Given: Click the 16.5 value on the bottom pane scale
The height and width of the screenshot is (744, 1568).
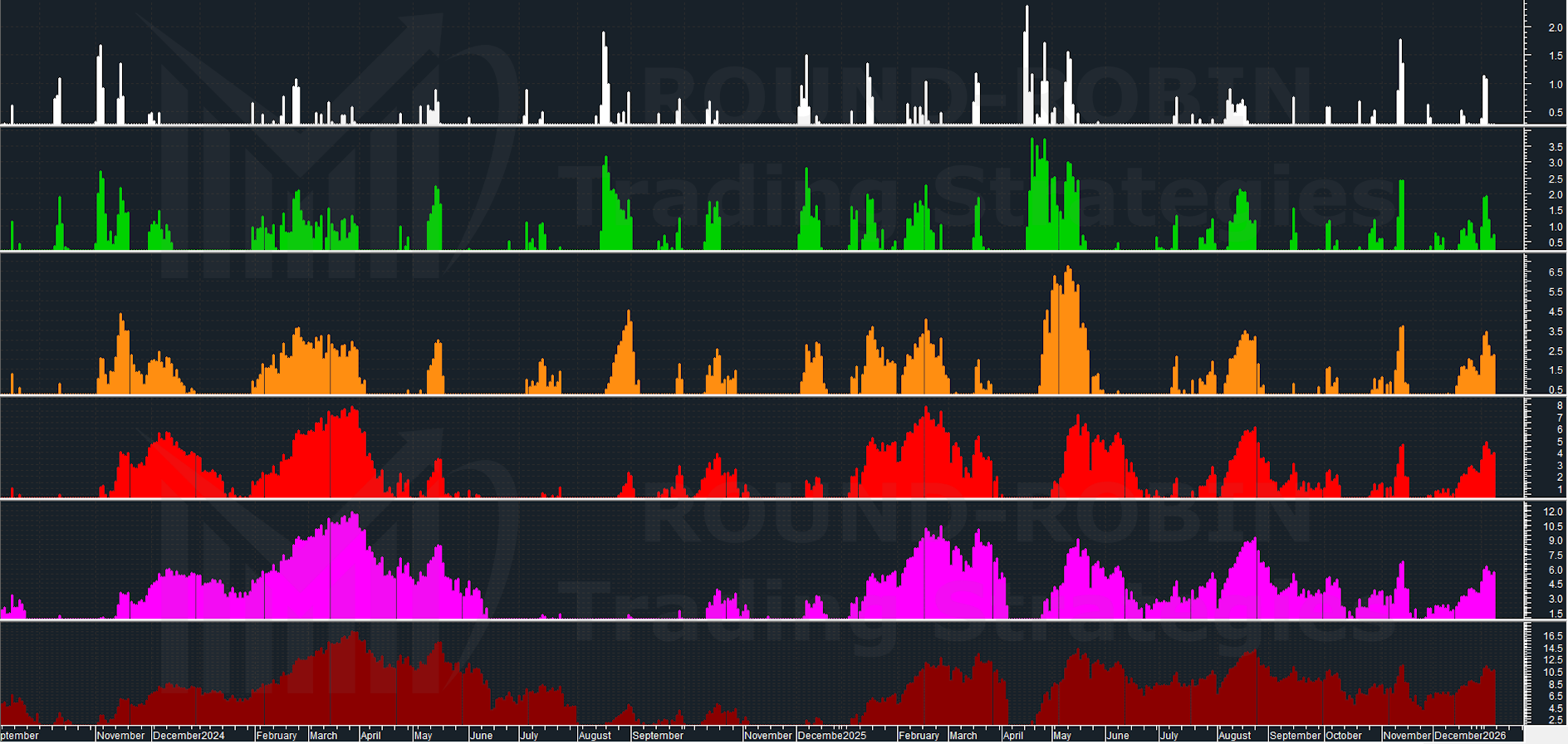Looking at the screenshot, I should pos(1552,636).
